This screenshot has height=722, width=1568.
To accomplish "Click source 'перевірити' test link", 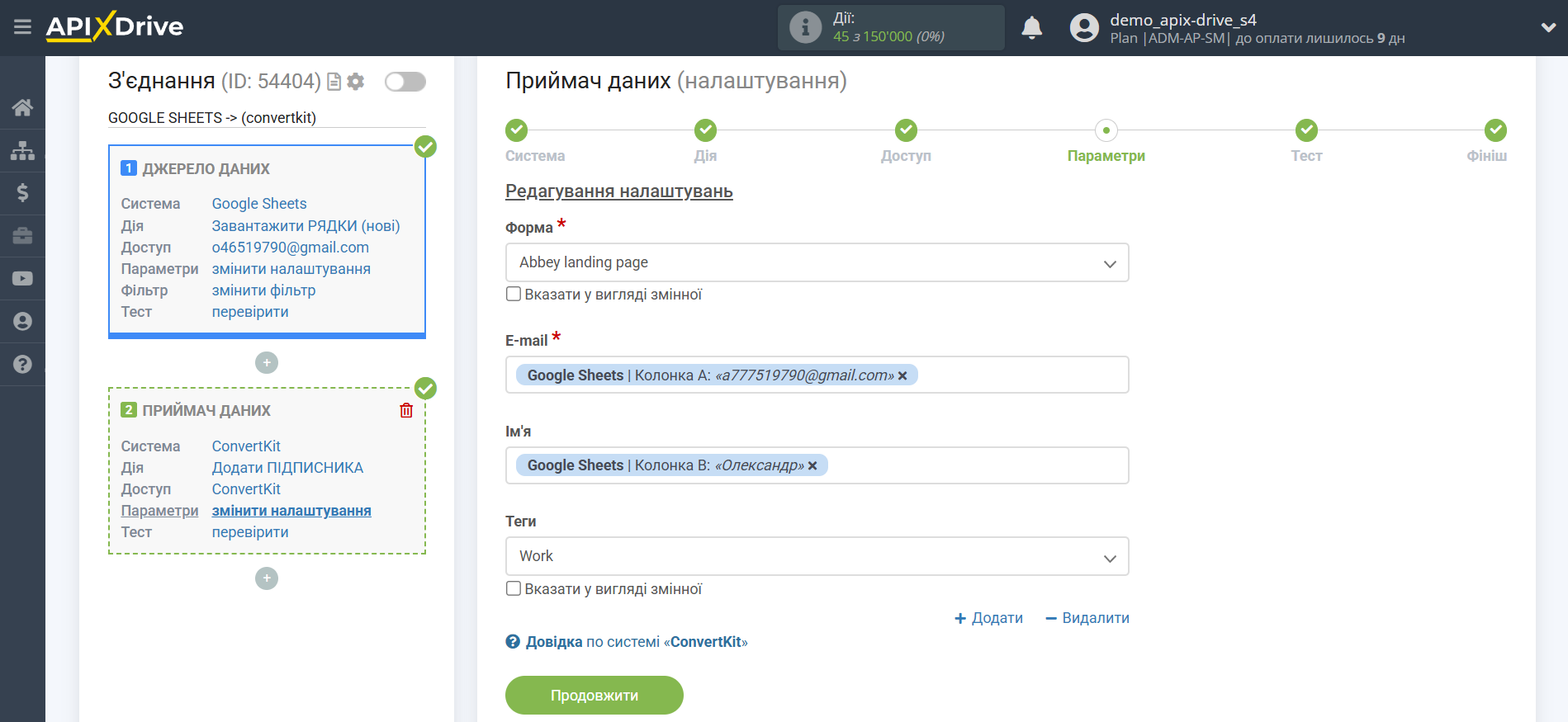I will pyautogui.click(x=250, y=312).
